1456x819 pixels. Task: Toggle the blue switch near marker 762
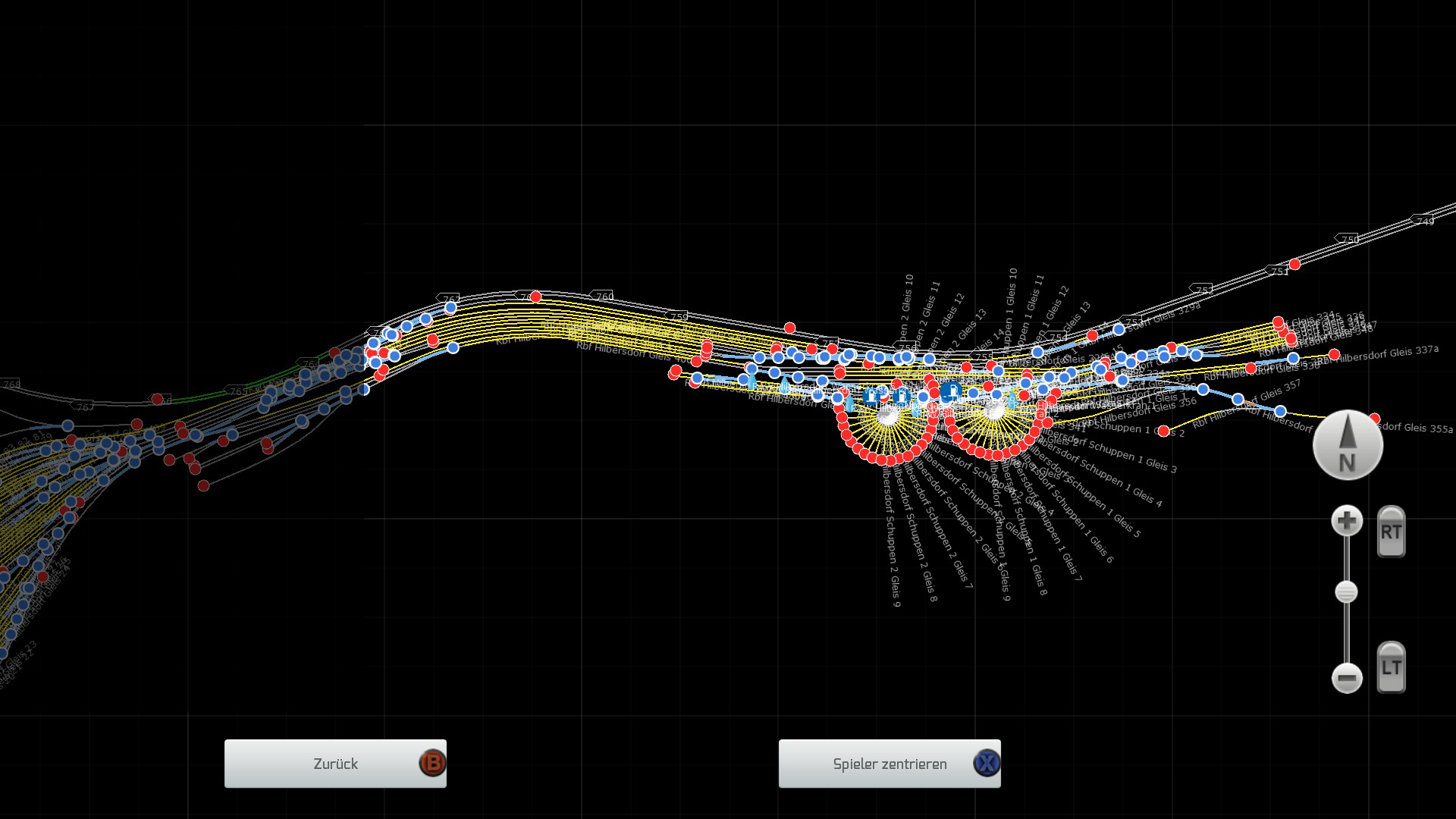[x=450, y=307]
